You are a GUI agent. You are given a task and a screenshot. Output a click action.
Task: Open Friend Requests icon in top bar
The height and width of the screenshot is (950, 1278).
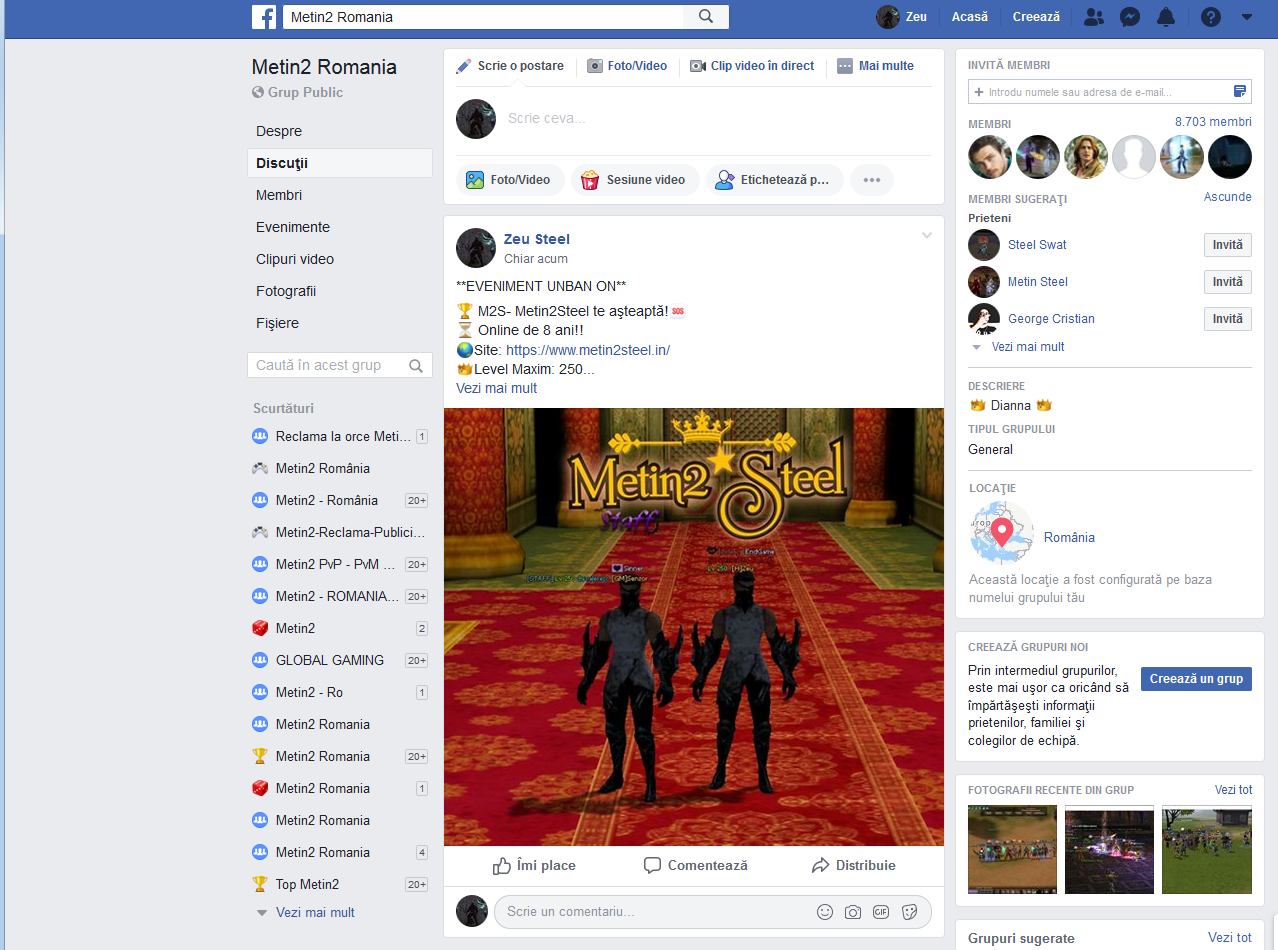click(1094, 17)
